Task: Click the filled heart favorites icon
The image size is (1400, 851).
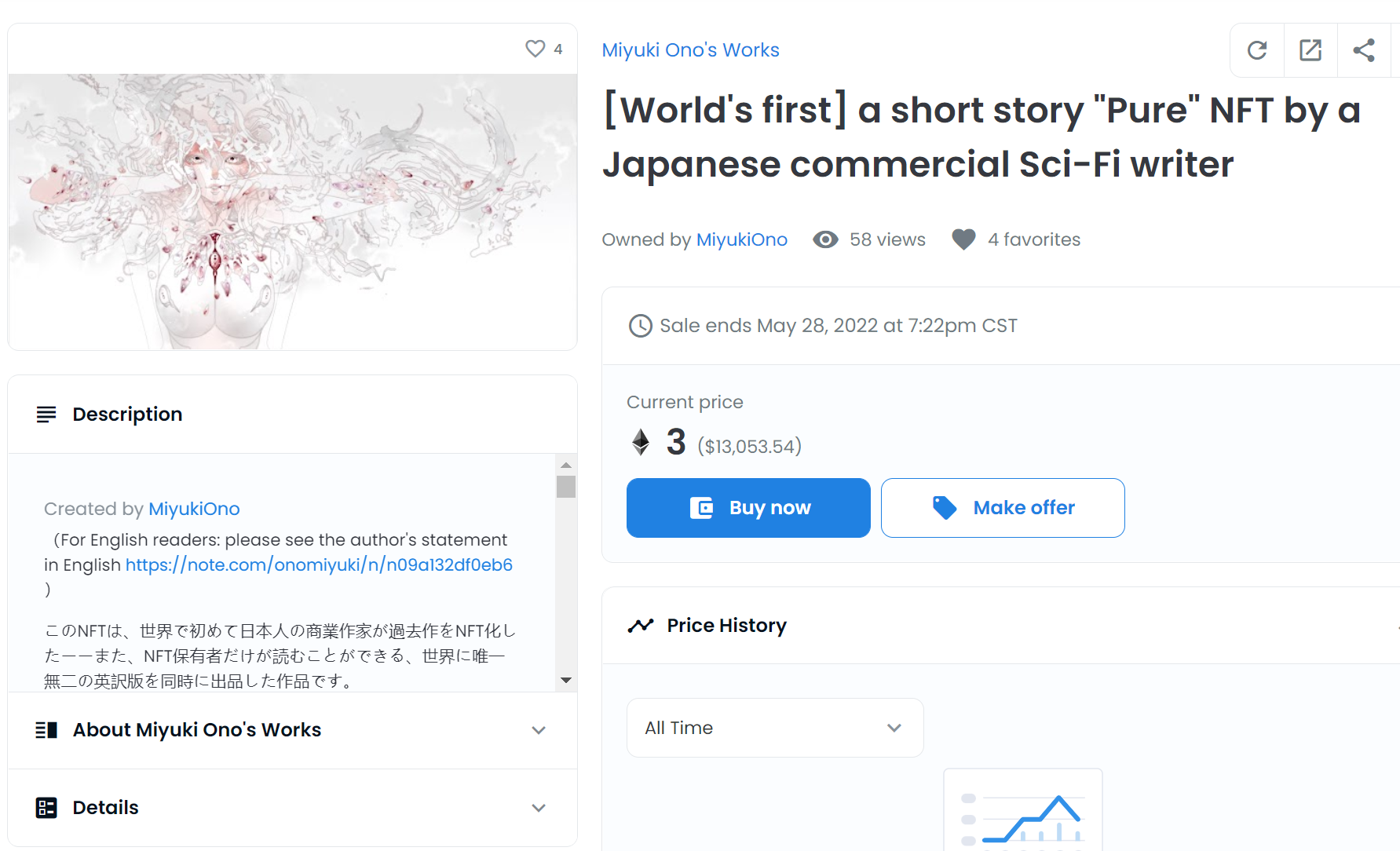Action: 963,239
